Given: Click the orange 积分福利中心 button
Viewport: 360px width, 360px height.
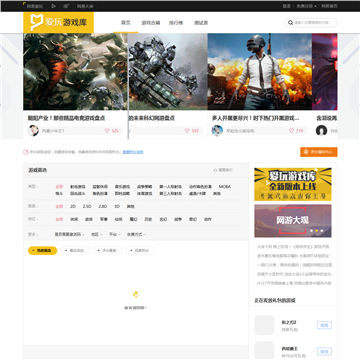Looking at the screenshot, I should click(319, 152).
